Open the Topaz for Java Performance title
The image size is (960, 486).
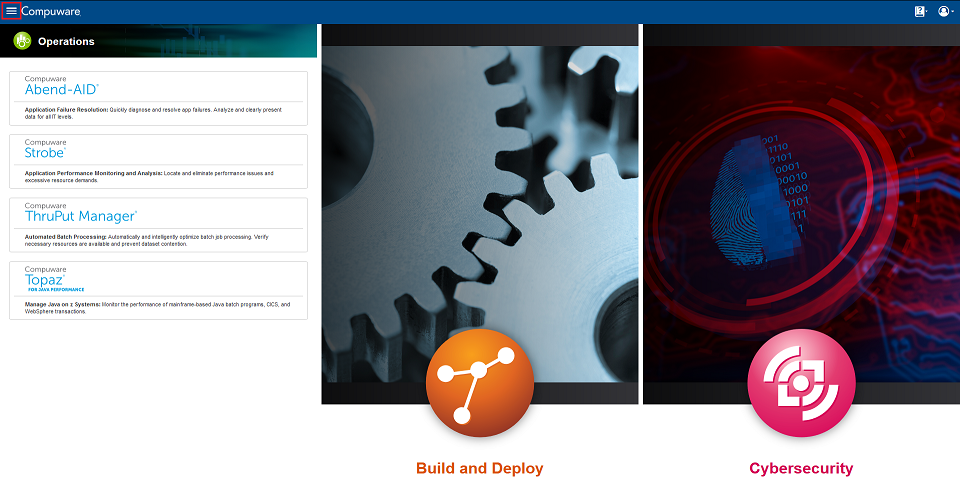pos(54,282)
